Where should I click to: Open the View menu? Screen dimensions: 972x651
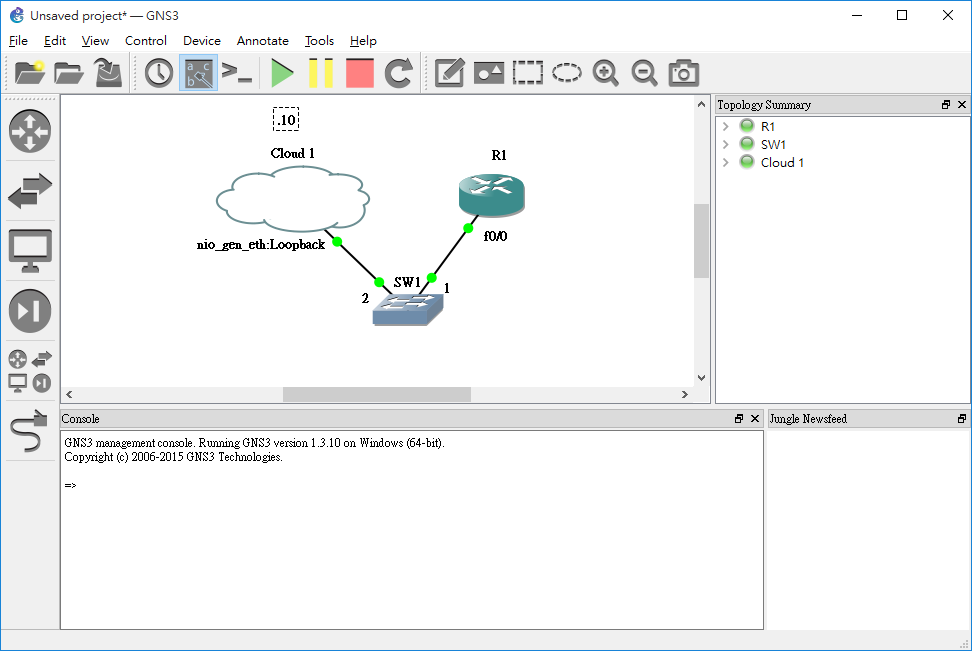(95, 41)
